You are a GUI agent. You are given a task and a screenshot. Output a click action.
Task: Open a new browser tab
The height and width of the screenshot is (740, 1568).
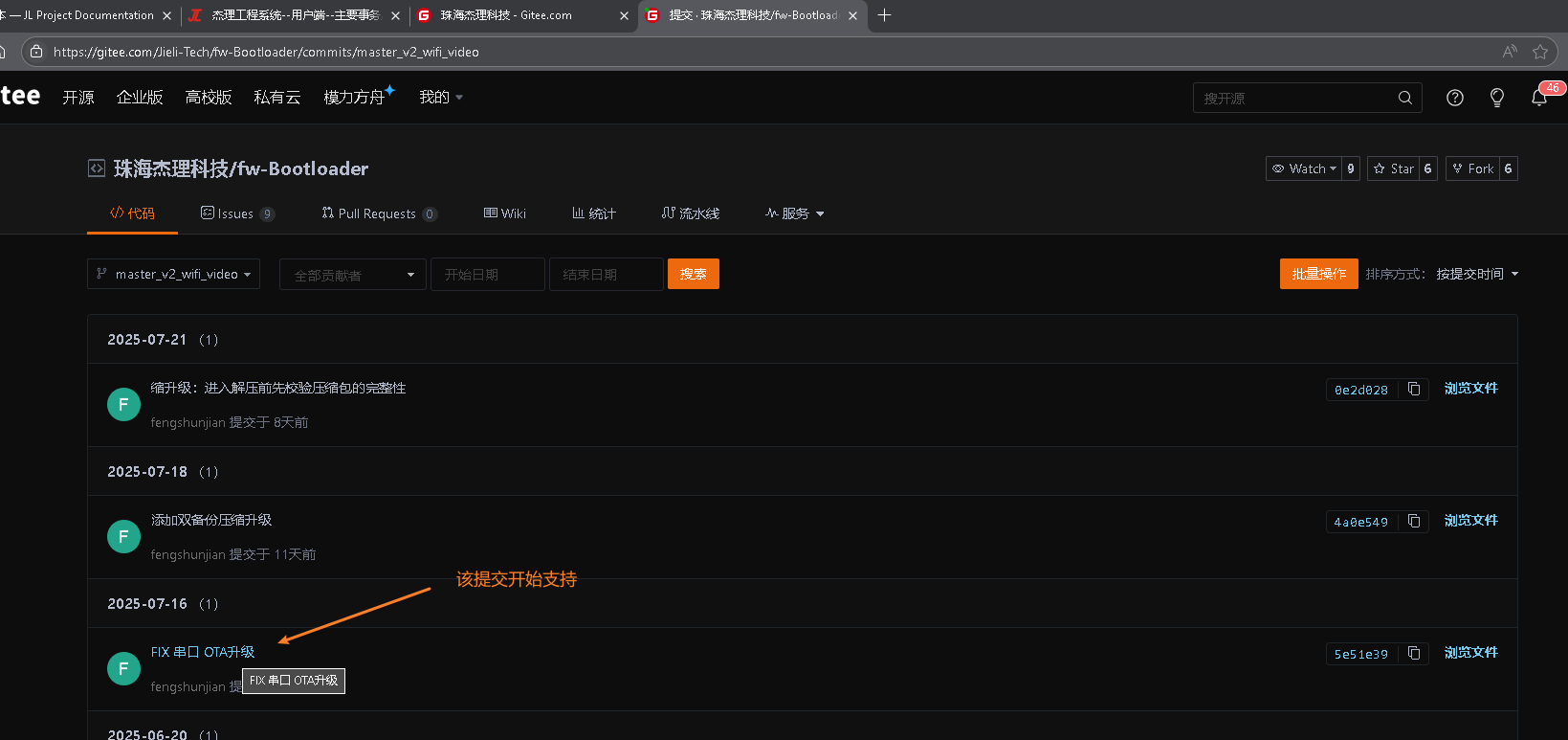coord(885,15)
